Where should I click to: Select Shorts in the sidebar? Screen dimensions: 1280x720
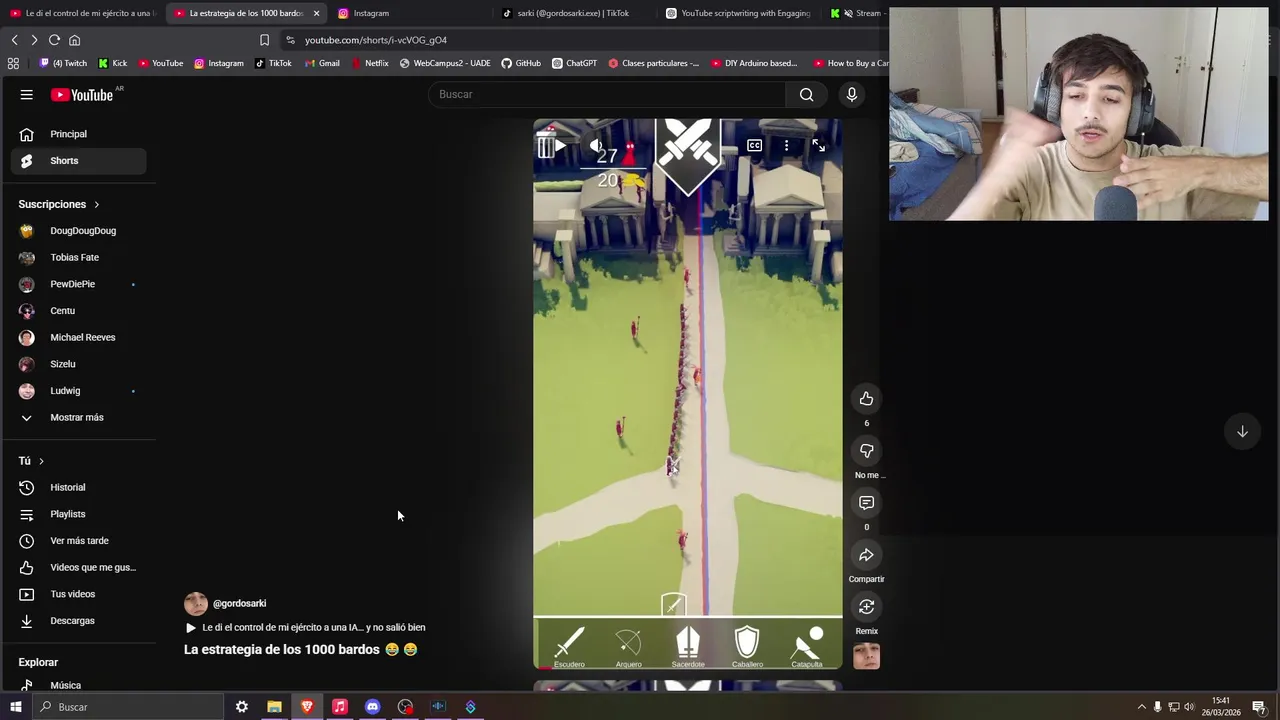coord(78,161)
